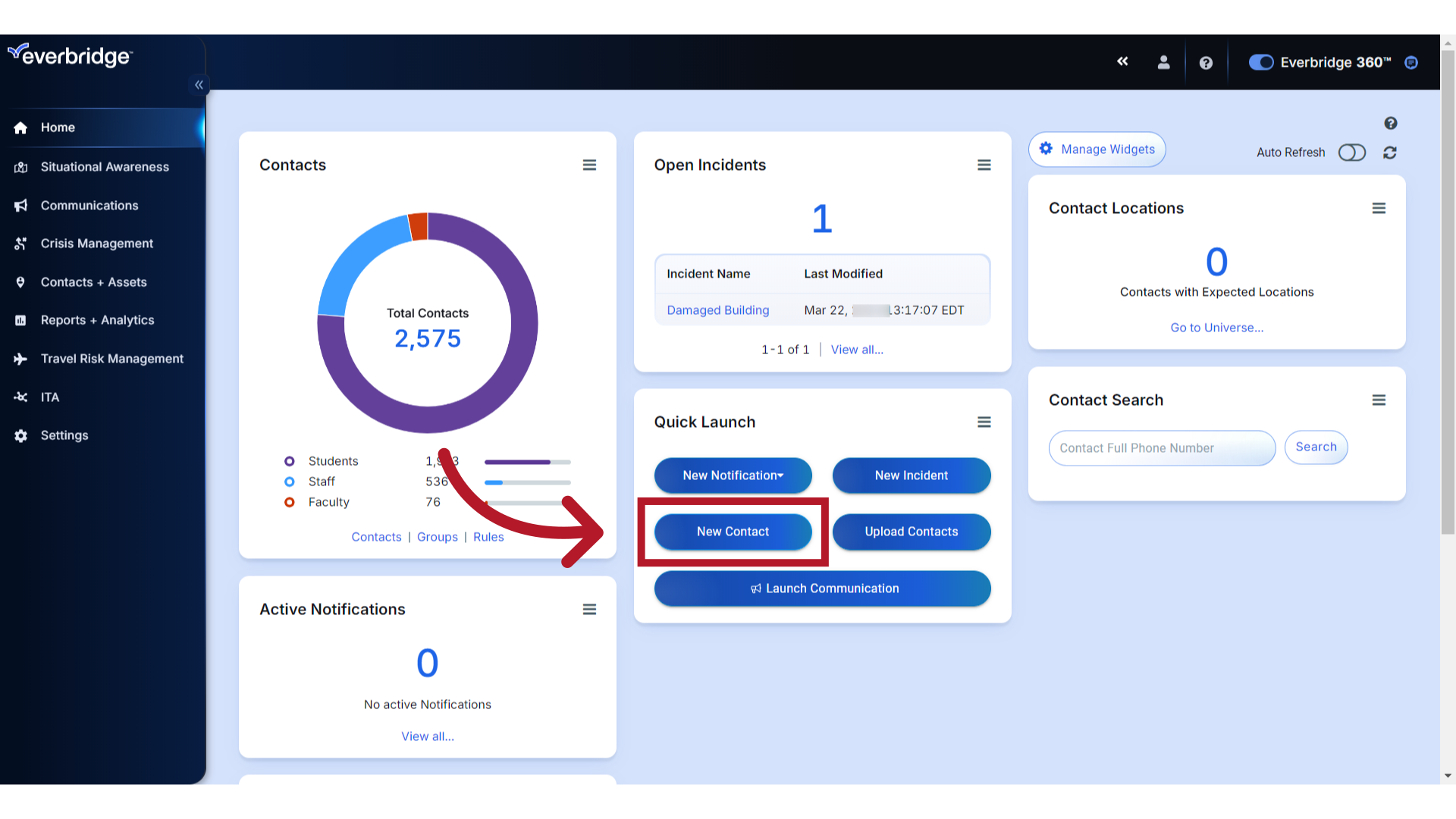Toggle the Everbridge 360 mode switch
Screen dimensions: 1456x819
pyautogui.click(x=1260, y=62)
